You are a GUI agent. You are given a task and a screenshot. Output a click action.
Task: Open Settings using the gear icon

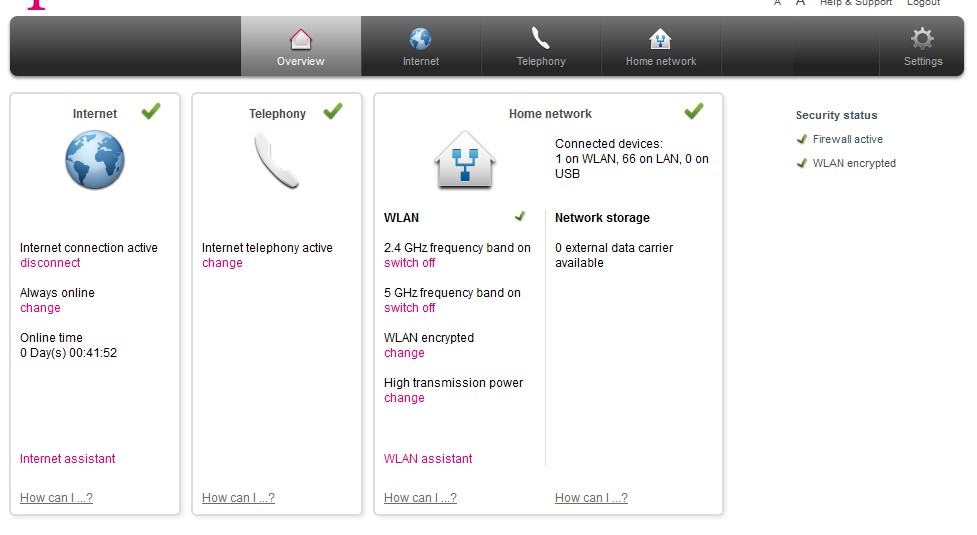click(x=922, y=39)
